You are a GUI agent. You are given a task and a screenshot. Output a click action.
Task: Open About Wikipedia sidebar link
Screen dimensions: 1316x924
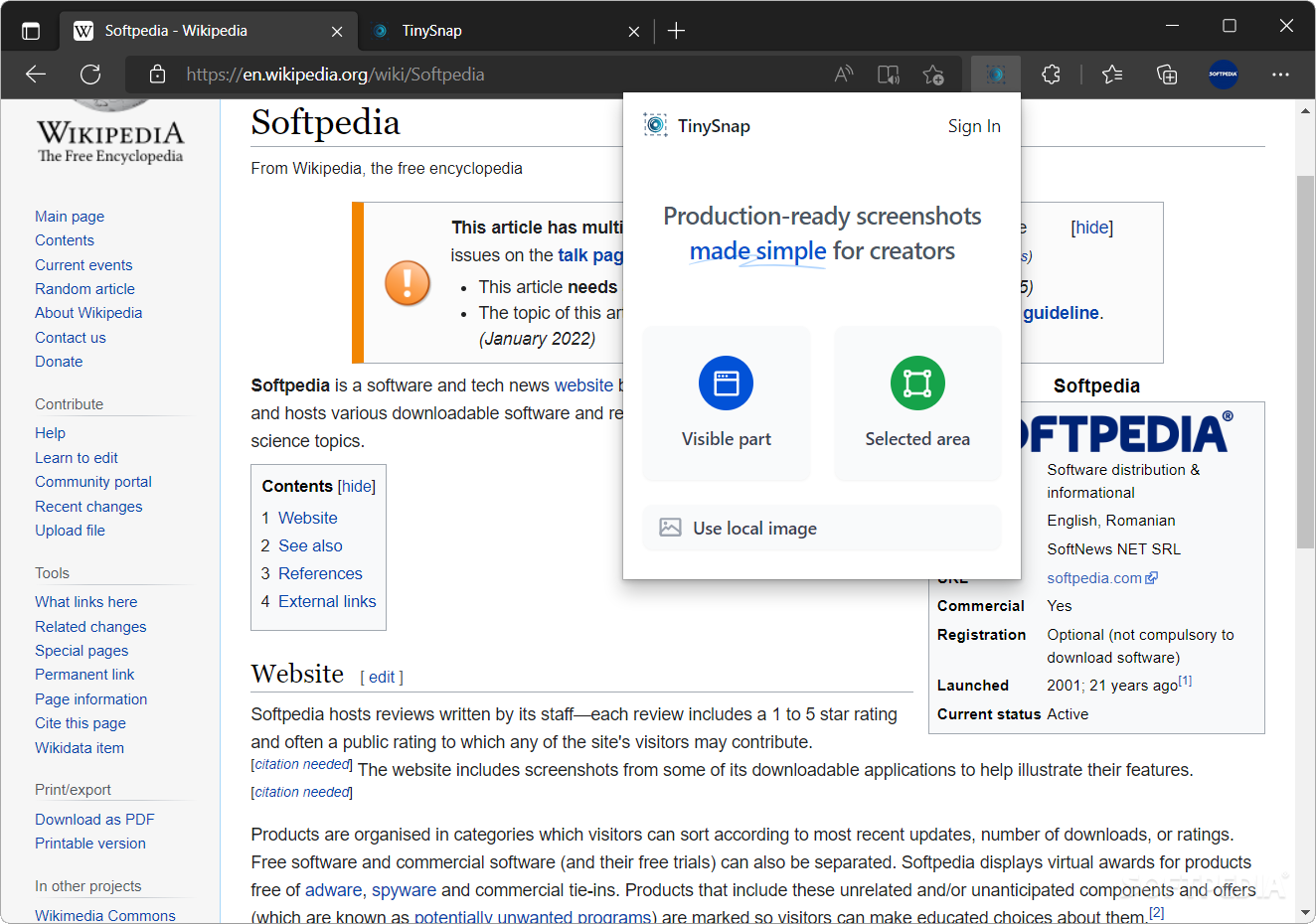coord(88,313)
